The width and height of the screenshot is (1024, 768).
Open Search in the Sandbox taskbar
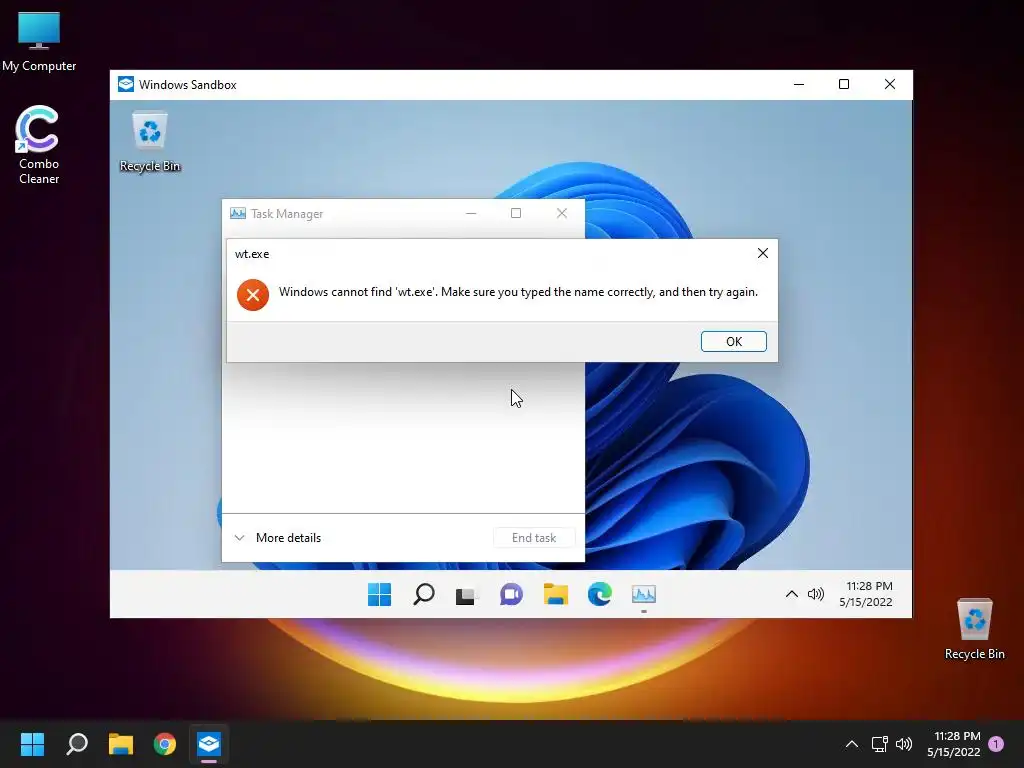424,594
